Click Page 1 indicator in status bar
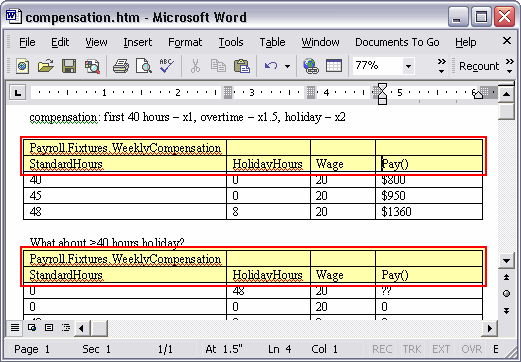 point(32,349)
